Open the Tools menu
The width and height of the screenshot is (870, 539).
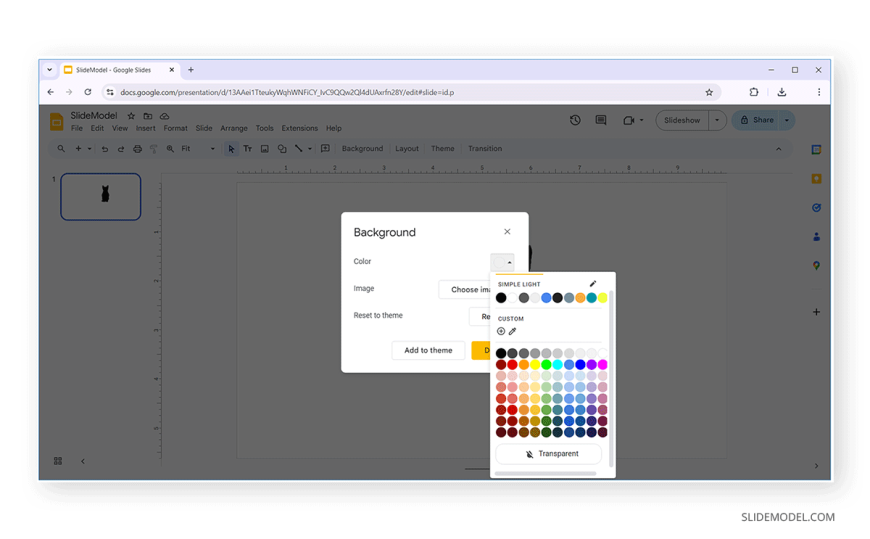tap(265, 128)
